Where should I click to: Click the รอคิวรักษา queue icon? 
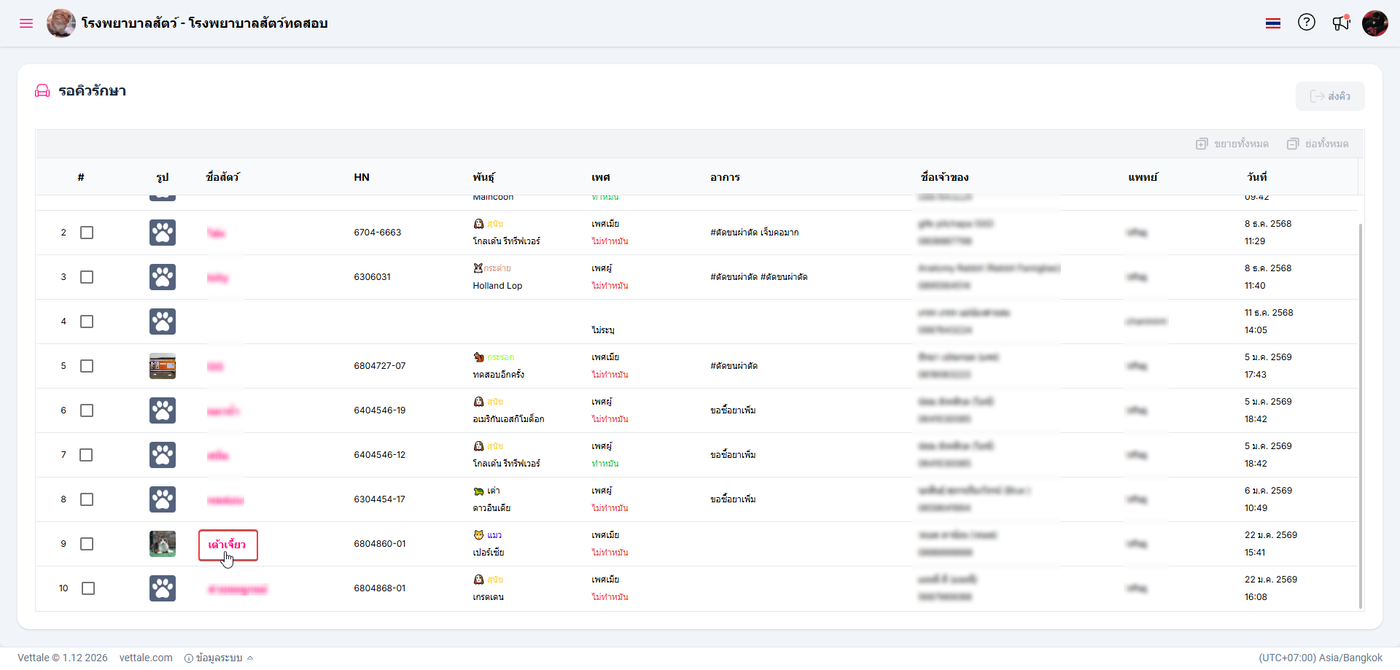tap(42, 91)
